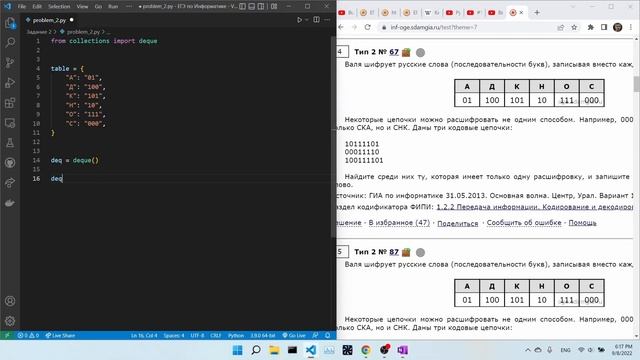Open the Go menu
The width and height of the screenshot is (640, 360).
[98, 7]
